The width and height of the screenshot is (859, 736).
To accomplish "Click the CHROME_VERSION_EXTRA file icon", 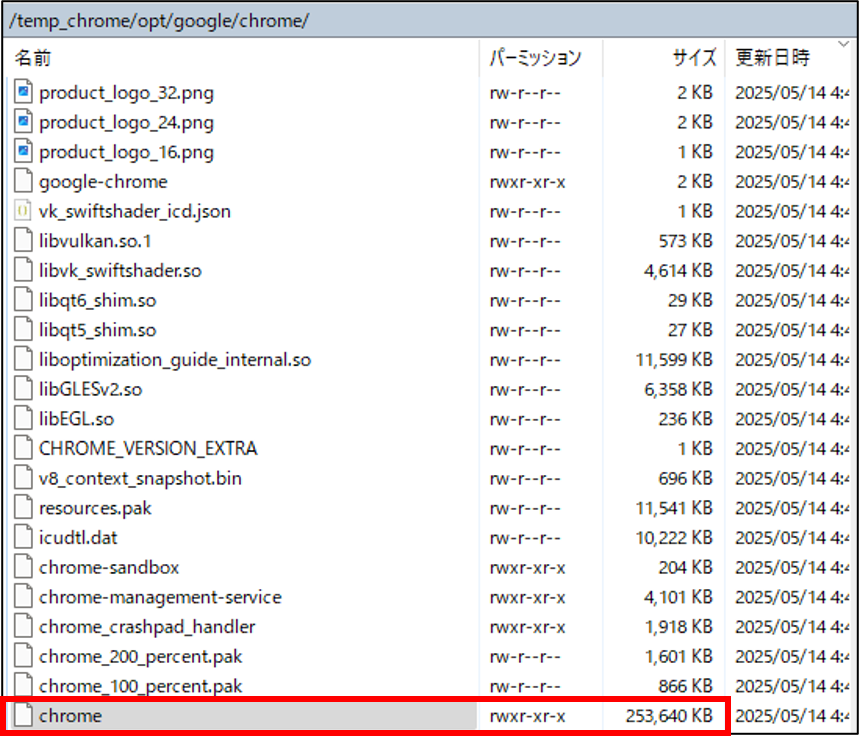I will 23,448.
